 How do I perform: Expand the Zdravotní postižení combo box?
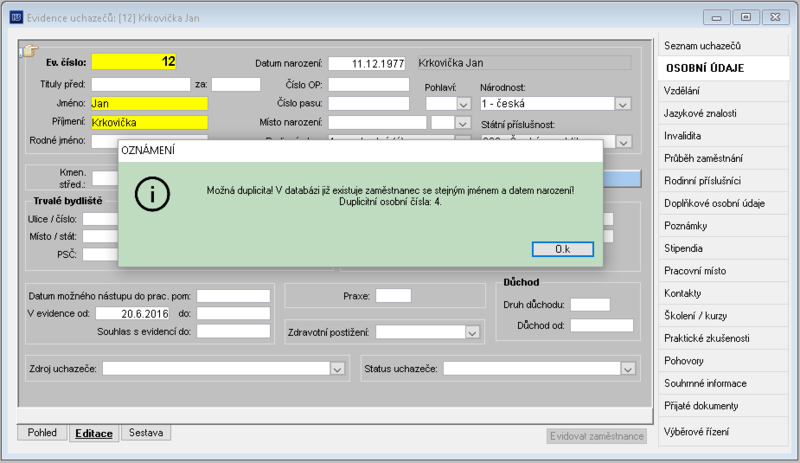pyautogui.click(x=472, y=333)
